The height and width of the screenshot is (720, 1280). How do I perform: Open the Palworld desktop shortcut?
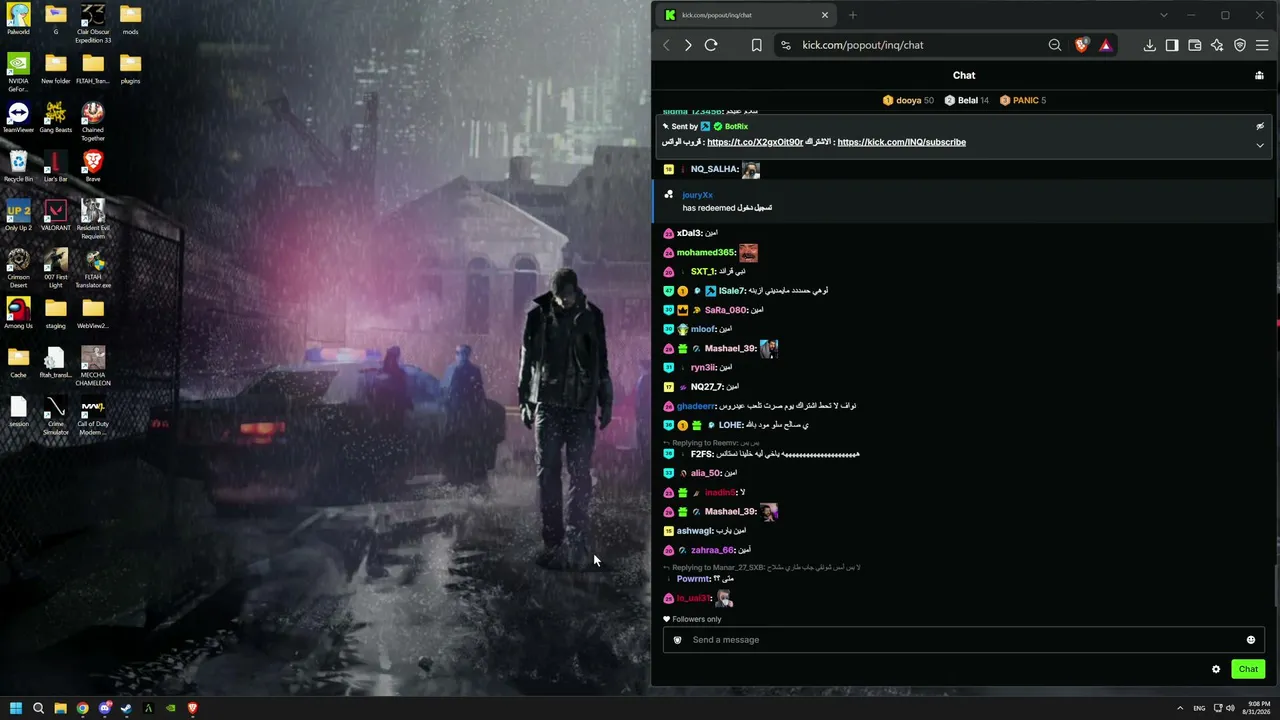tap(18, 19)
